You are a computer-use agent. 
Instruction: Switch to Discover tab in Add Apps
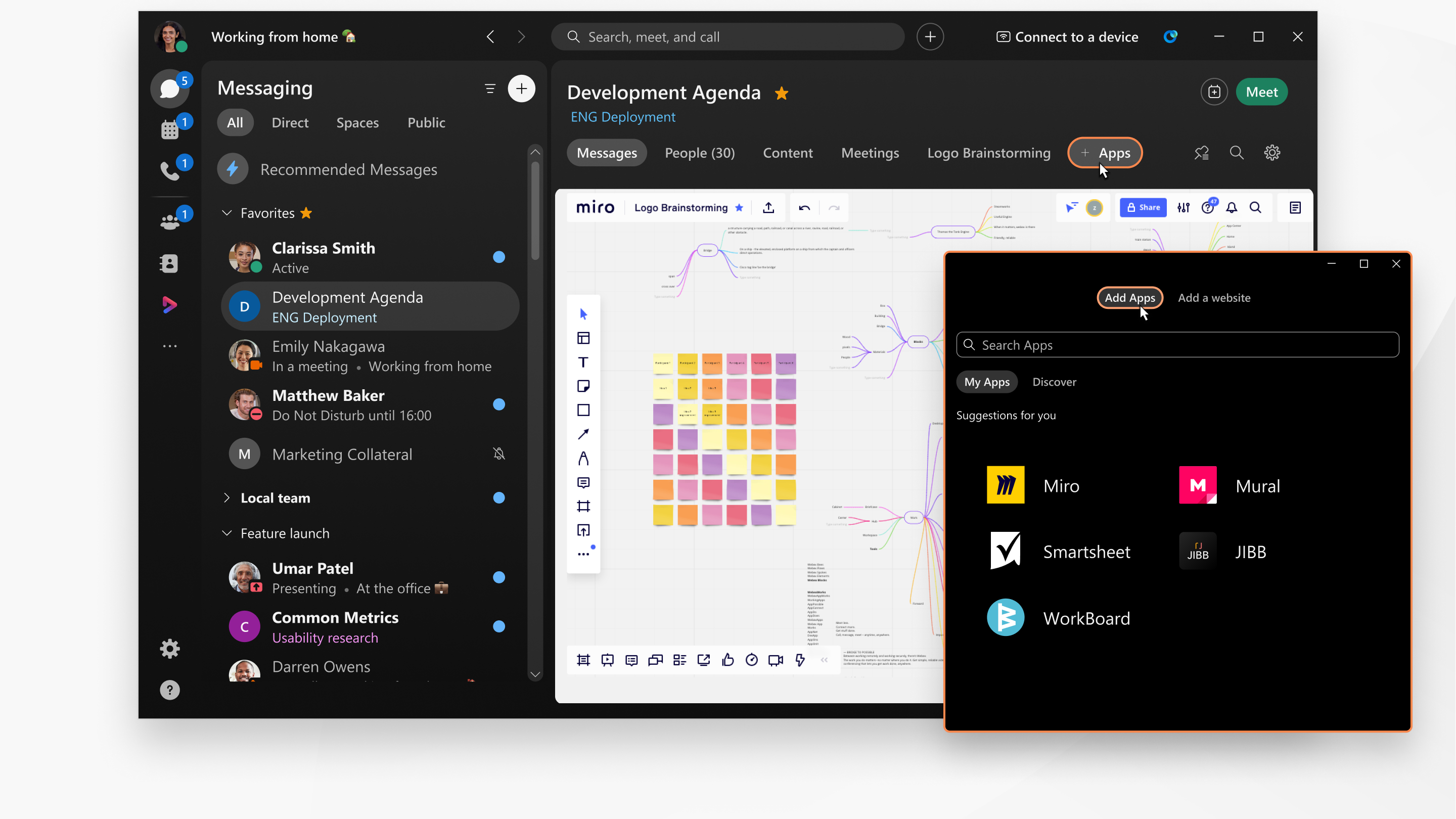pos(1054,381)
